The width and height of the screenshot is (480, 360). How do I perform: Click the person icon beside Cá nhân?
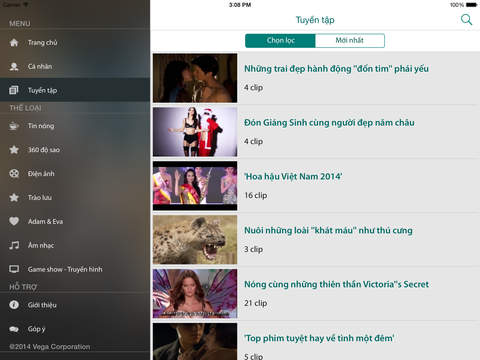tap(14, 66)
